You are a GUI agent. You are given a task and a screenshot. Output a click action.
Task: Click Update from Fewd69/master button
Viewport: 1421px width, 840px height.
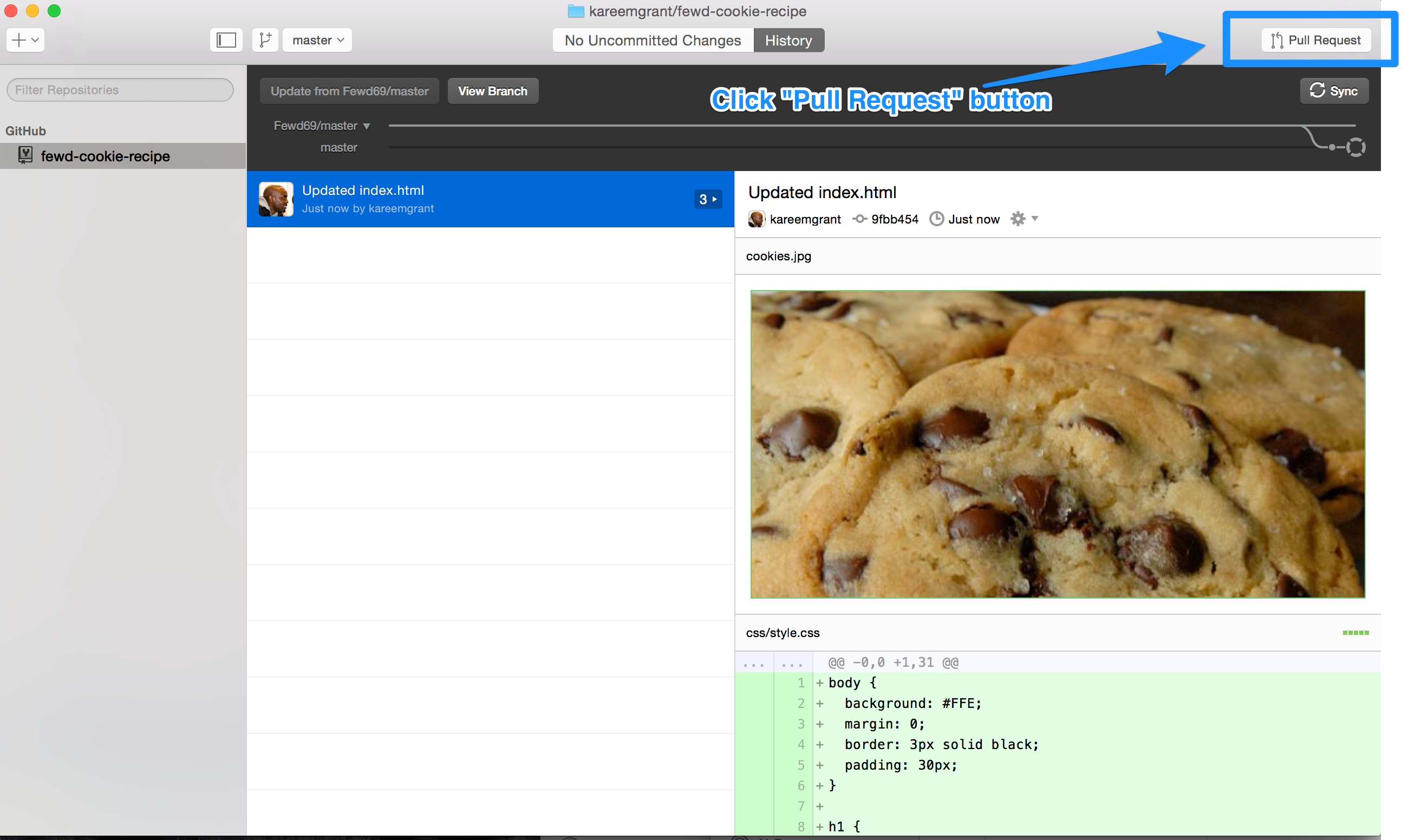349,91
